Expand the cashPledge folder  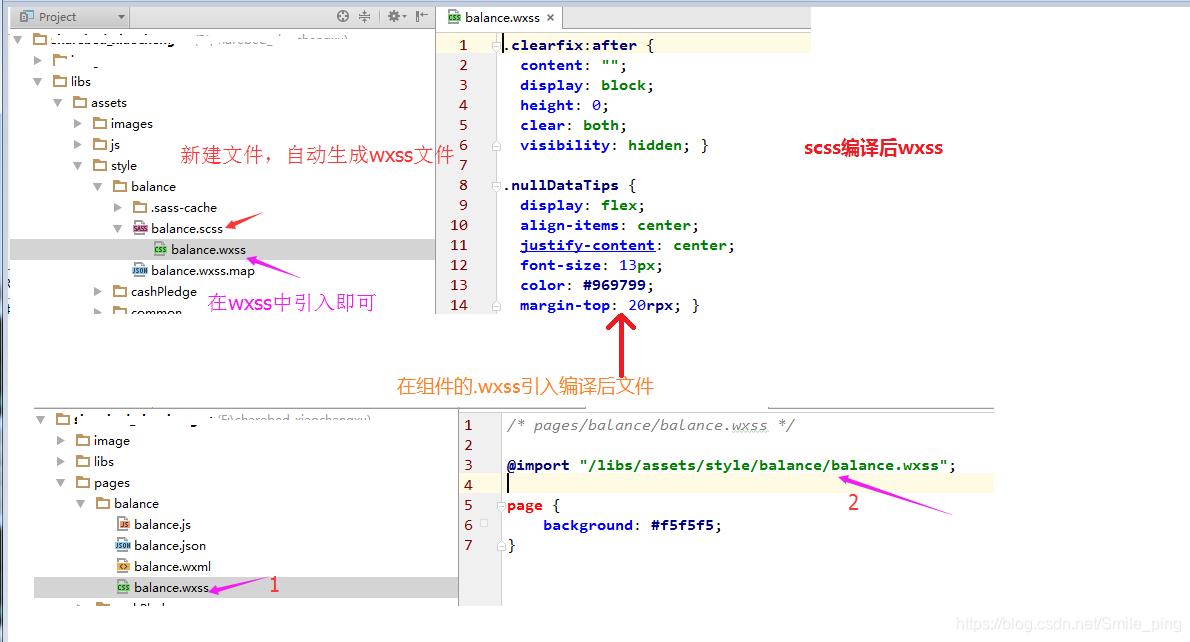[x=97, y=291]
